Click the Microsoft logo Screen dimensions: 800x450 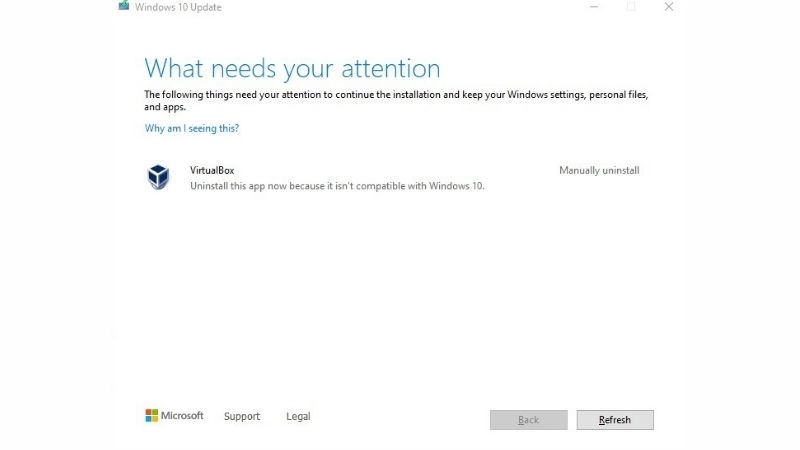[x=174, y=416]
